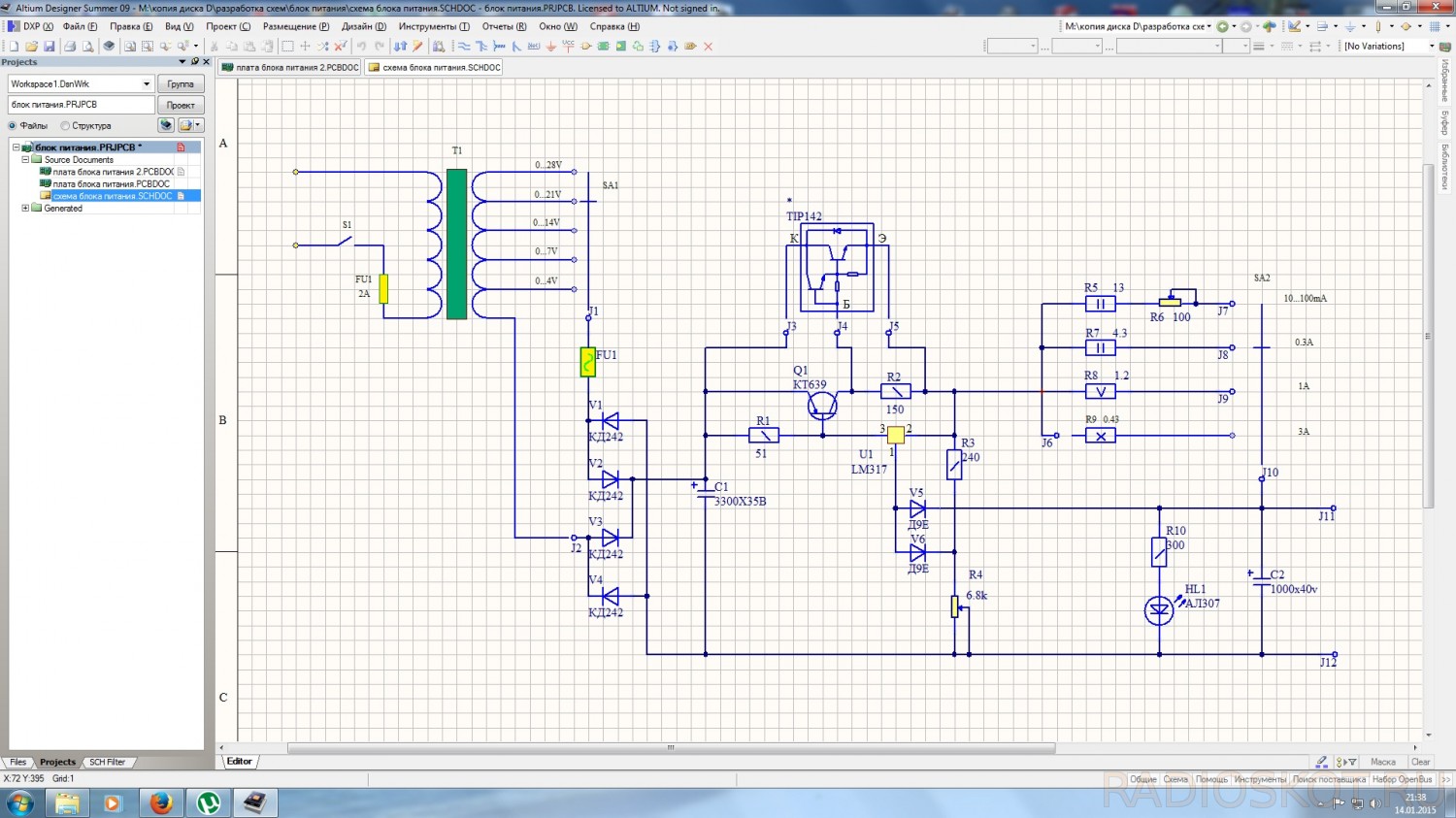Click the Zoom Area icon
This screenshot has height=818, width=1456.
pos(148,46)
